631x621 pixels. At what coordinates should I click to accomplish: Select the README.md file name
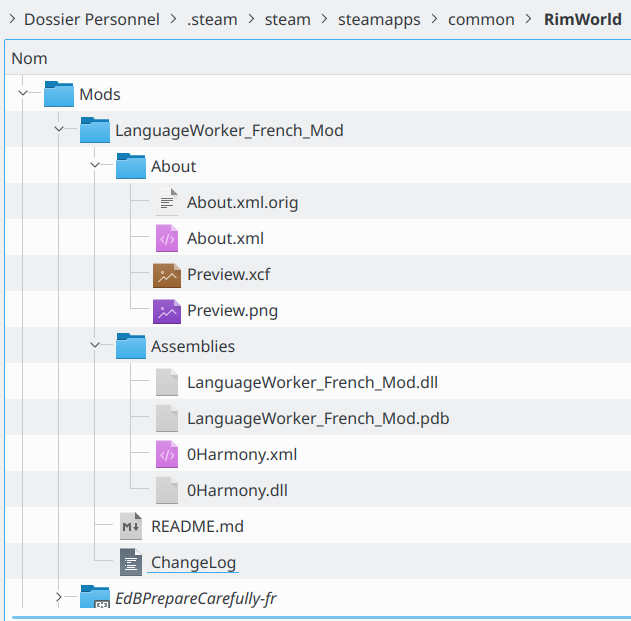pos(197,527)
